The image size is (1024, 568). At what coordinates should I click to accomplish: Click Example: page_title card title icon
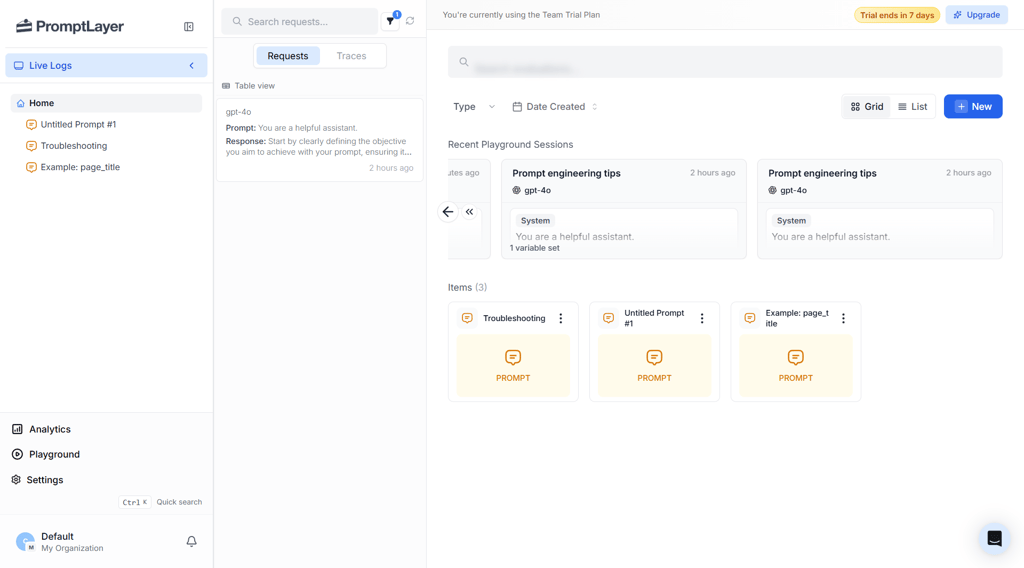[750, 318]
